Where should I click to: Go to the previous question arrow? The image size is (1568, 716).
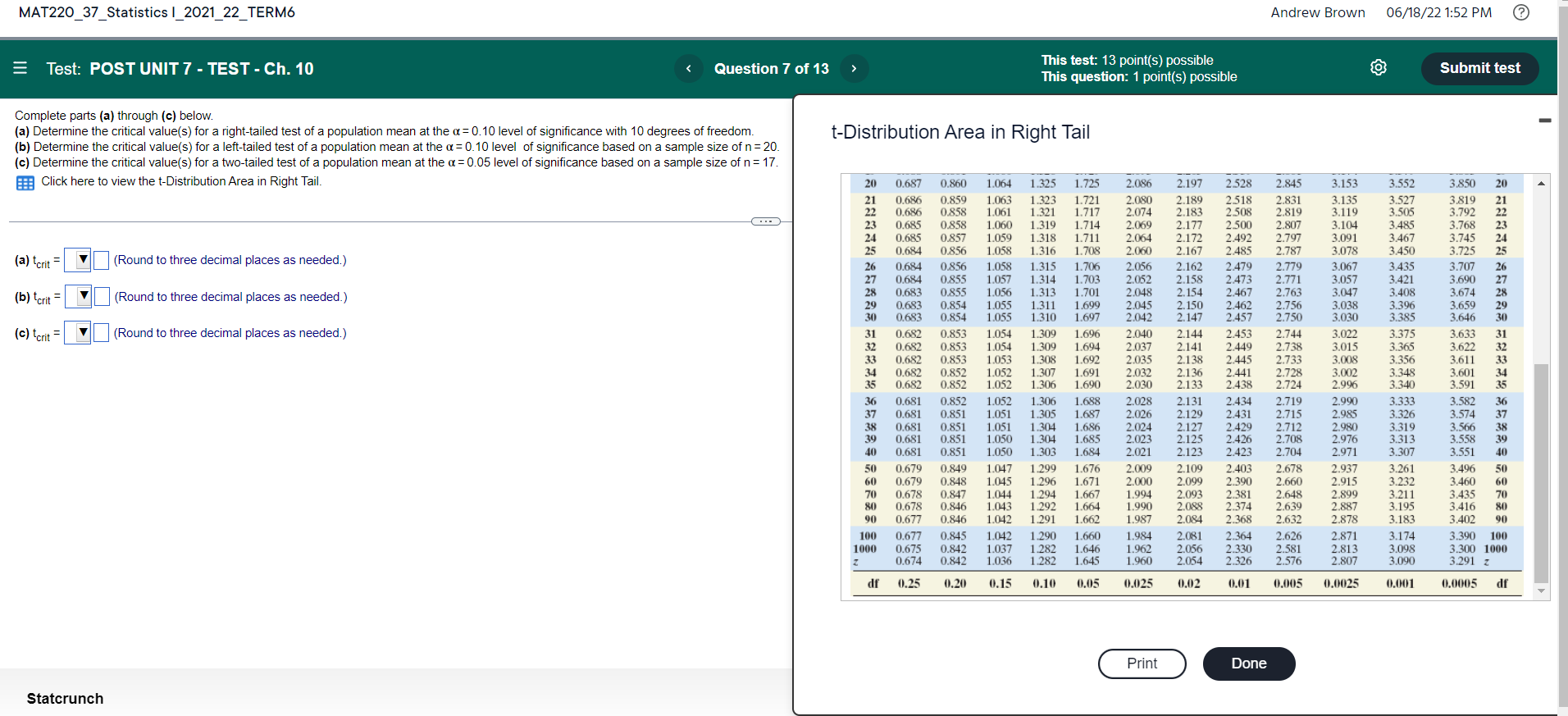tap(689, 69)
